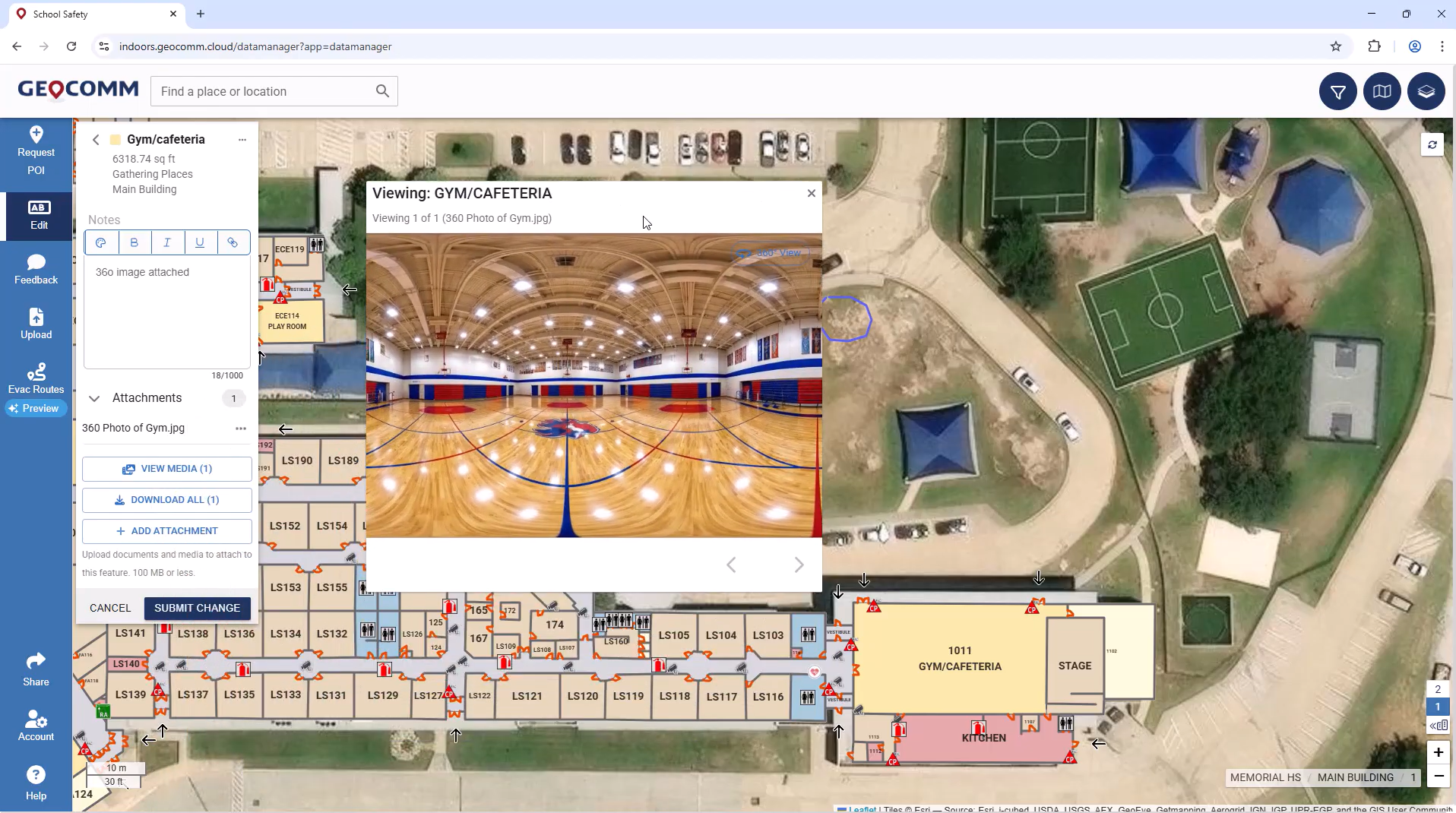Collapse the building floor selector
The width and height of the screenshot is (1456, 813).
1437,726
